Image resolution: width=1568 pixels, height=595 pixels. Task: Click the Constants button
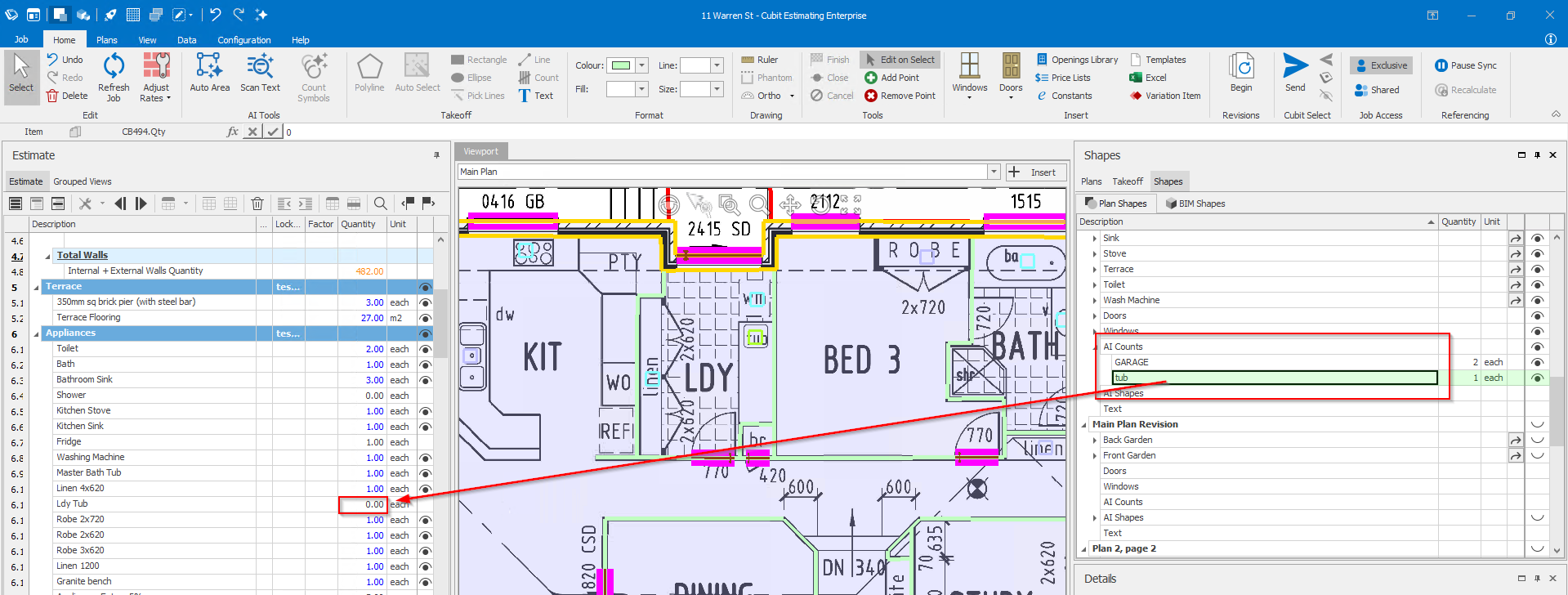click(1064, 96)
